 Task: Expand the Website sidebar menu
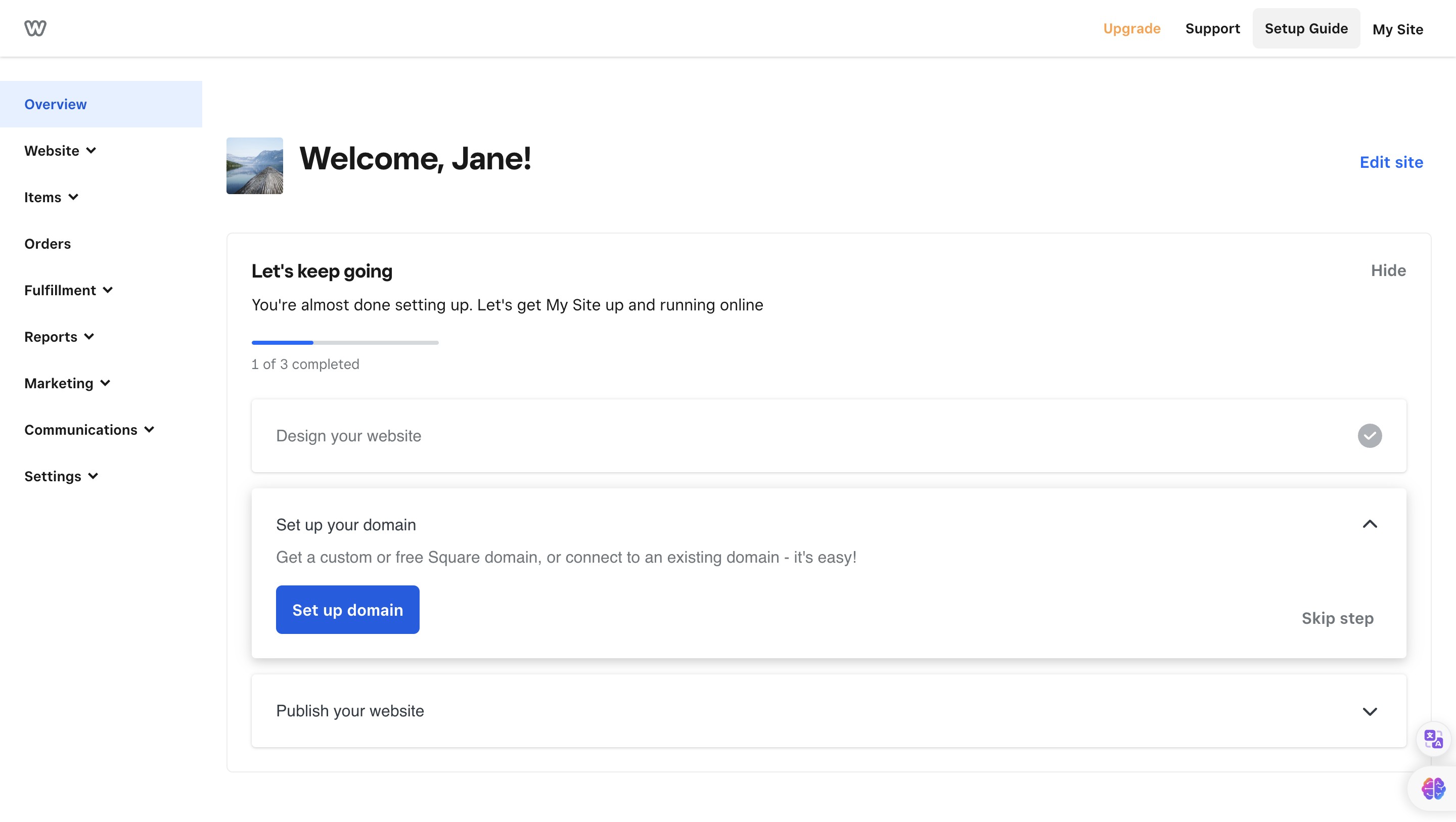[60, 151]
